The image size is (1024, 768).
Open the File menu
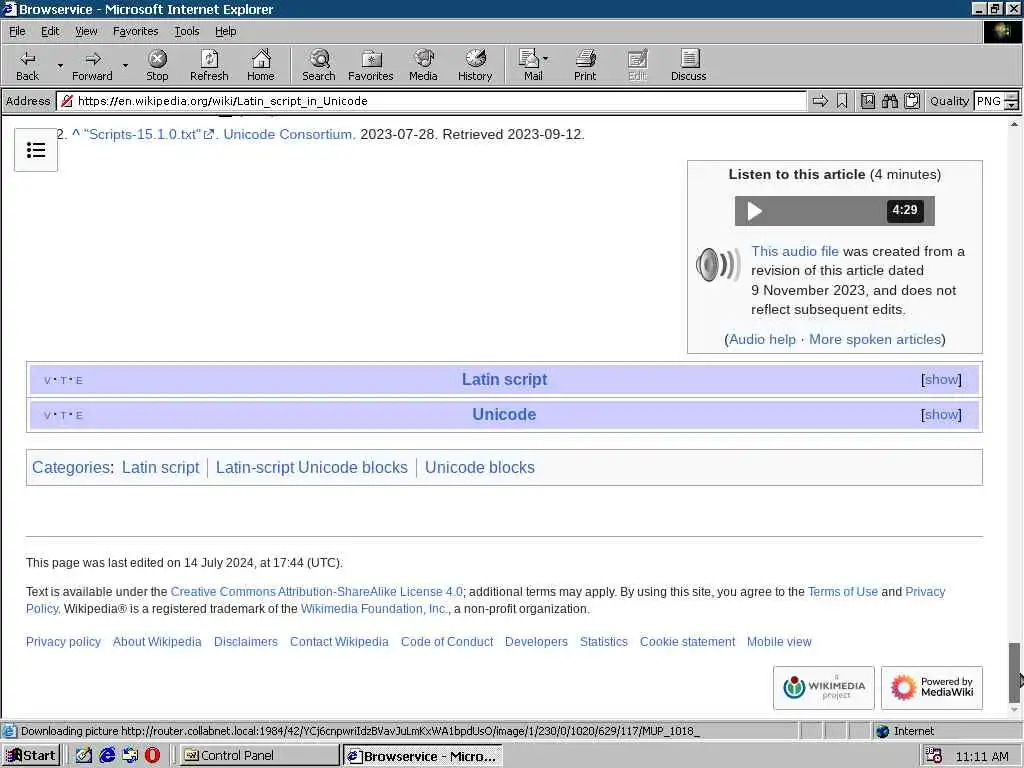pyautogui.click(x=17, y=31)
